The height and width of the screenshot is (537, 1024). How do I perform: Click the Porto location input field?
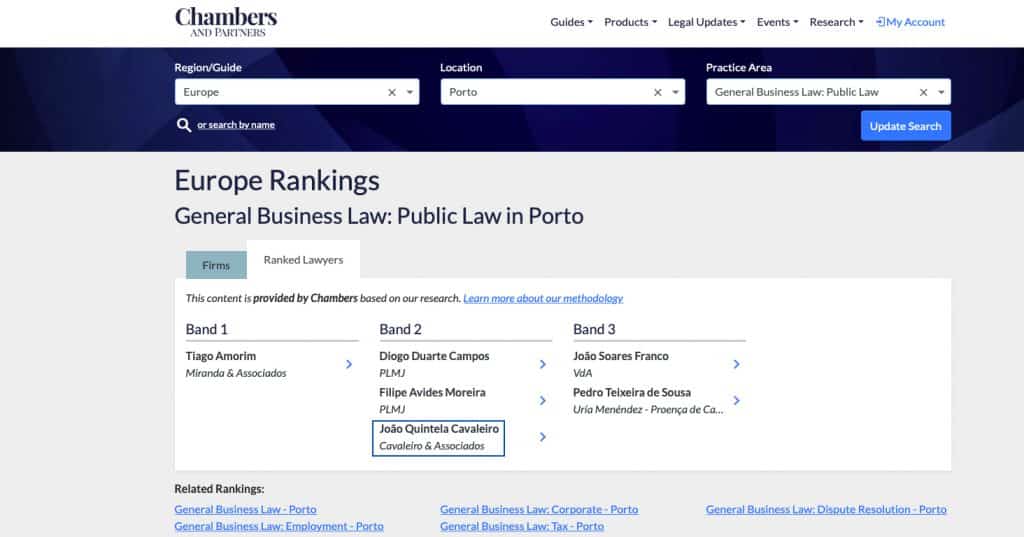tap(563, 92)
